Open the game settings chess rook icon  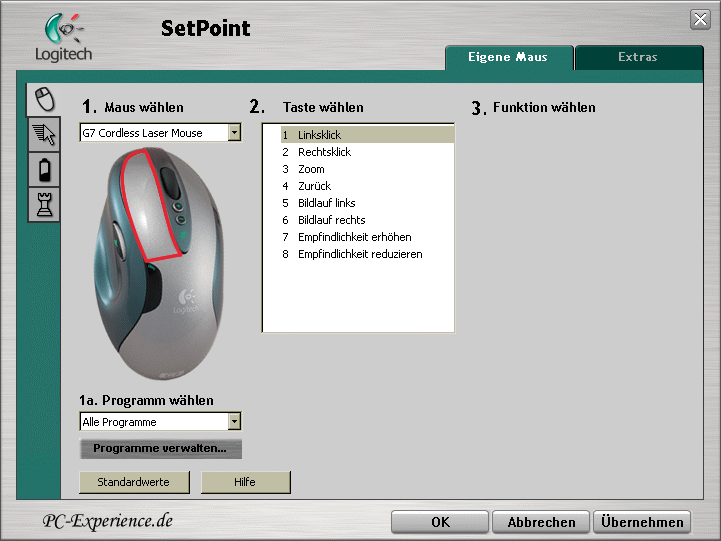[45, 205]
